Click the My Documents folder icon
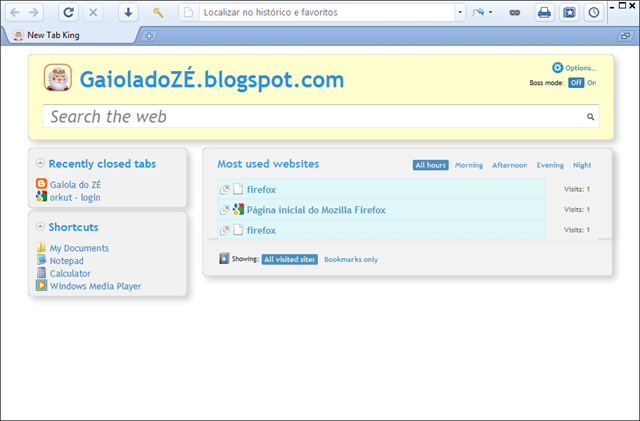640x421 pixels. pos(41,247)
